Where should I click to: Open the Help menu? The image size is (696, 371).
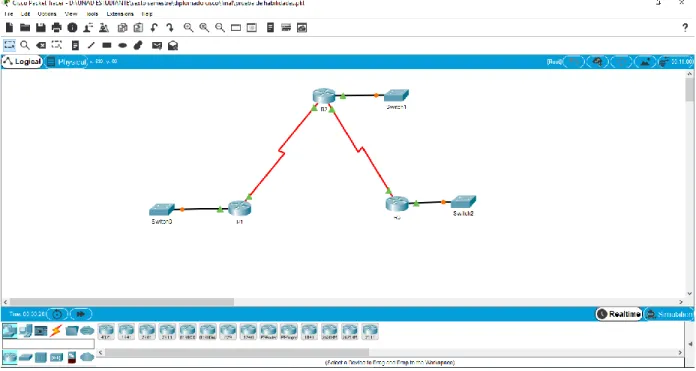point(147,14)
